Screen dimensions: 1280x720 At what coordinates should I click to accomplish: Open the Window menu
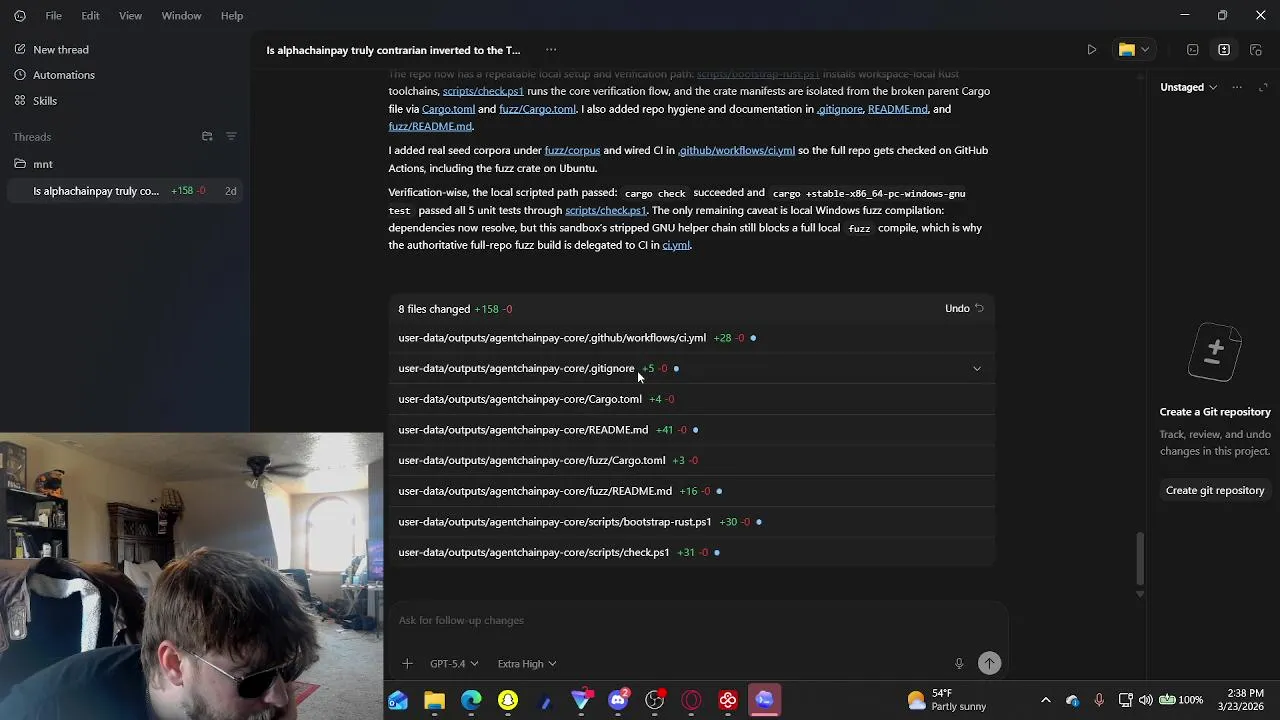[x=181, y=16]
